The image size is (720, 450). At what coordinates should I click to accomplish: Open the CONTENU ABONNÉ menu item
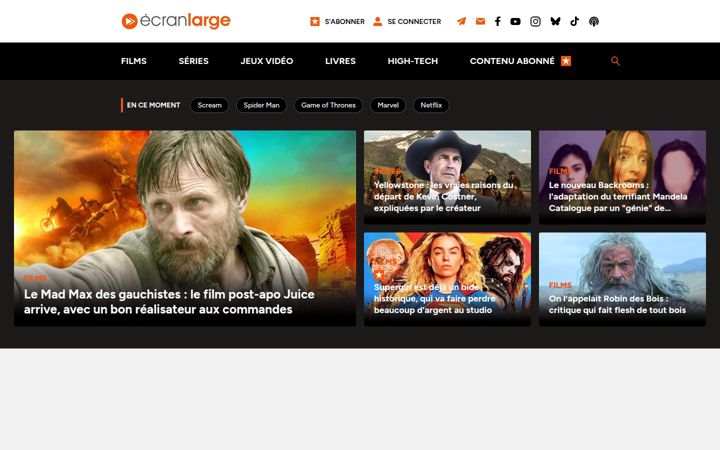click(x=512, y=61)
